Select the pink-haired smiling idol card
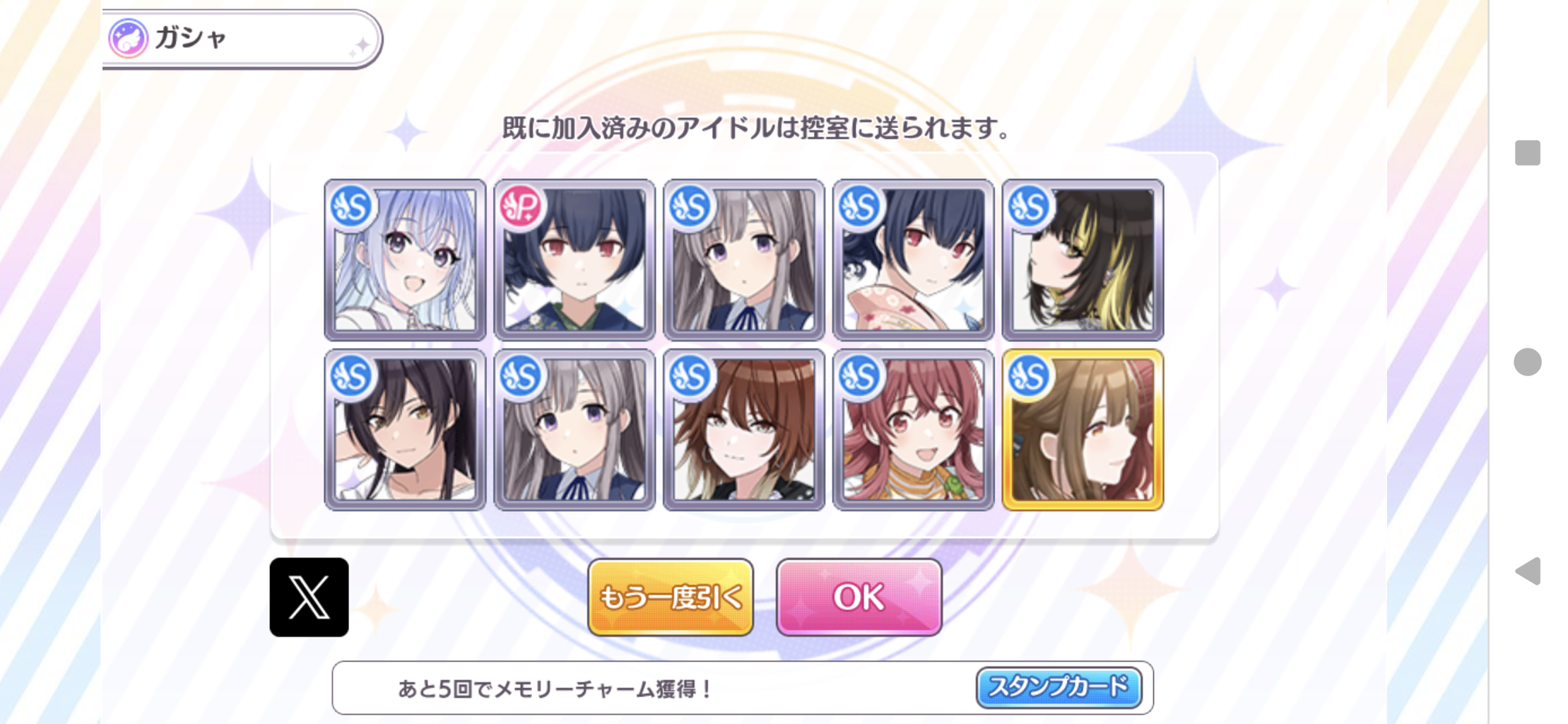 (913, 429)
